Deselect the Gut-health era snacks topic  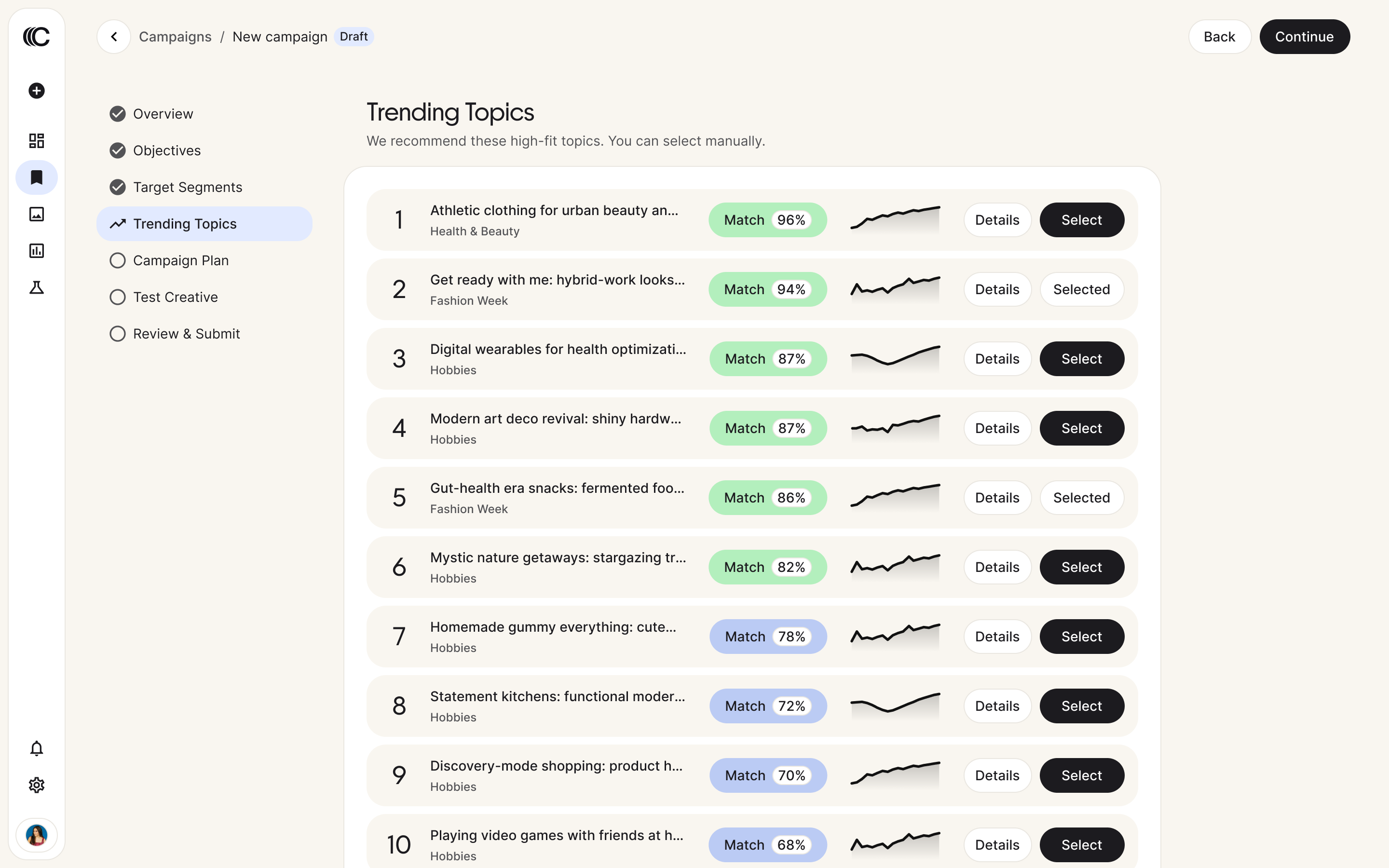1081,498
